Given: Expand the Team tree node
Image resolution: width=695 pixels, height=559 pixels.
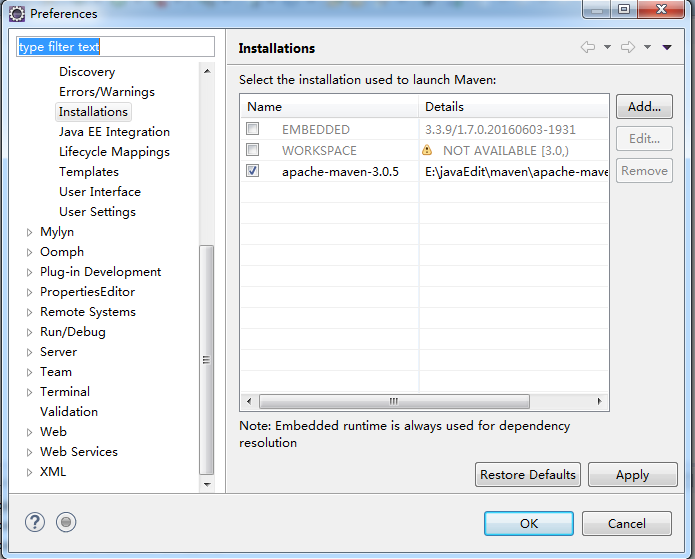Looking at the screenshot, I should coord(29,372).
